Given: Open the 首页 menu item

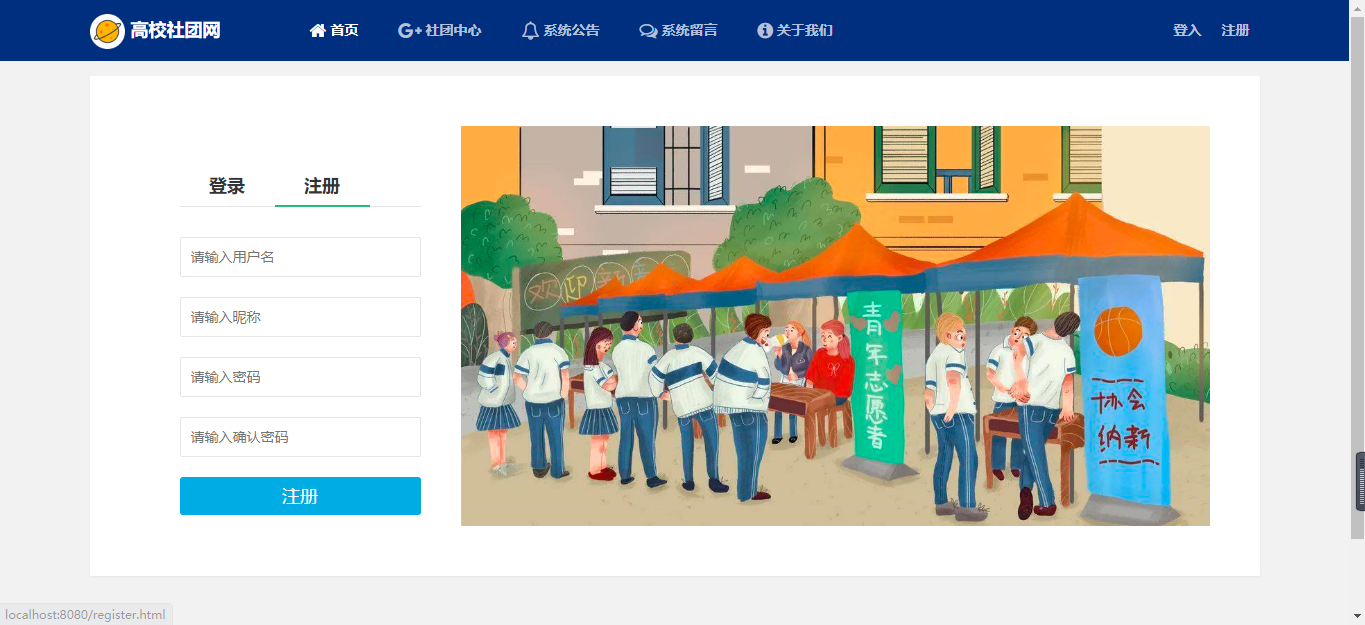Looking at the screenshot, I should point(334,31).
